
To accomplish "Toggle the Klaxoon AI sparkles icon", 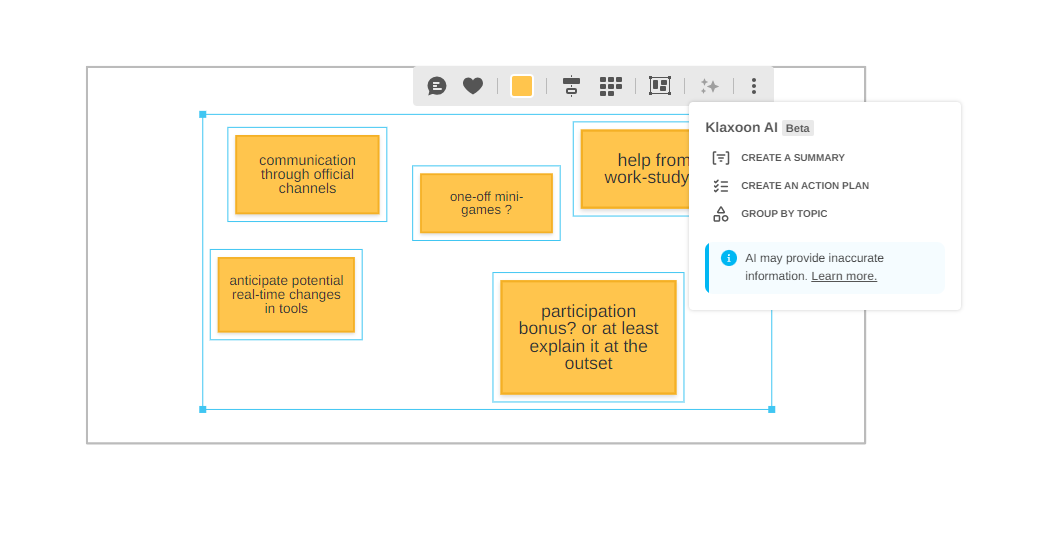I will tap(709, 86).
